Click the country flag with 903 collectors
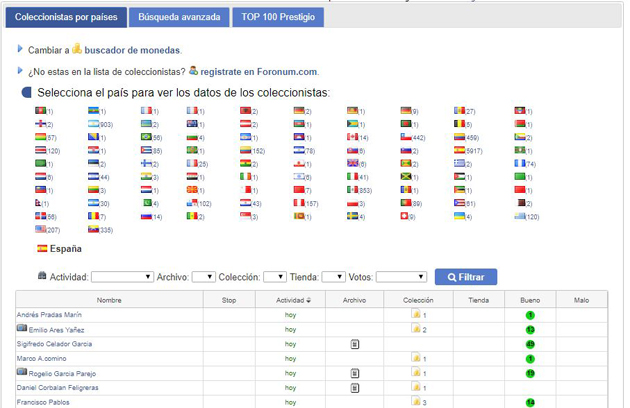Viewport: 630px width, 408px height. pos(93,124)
